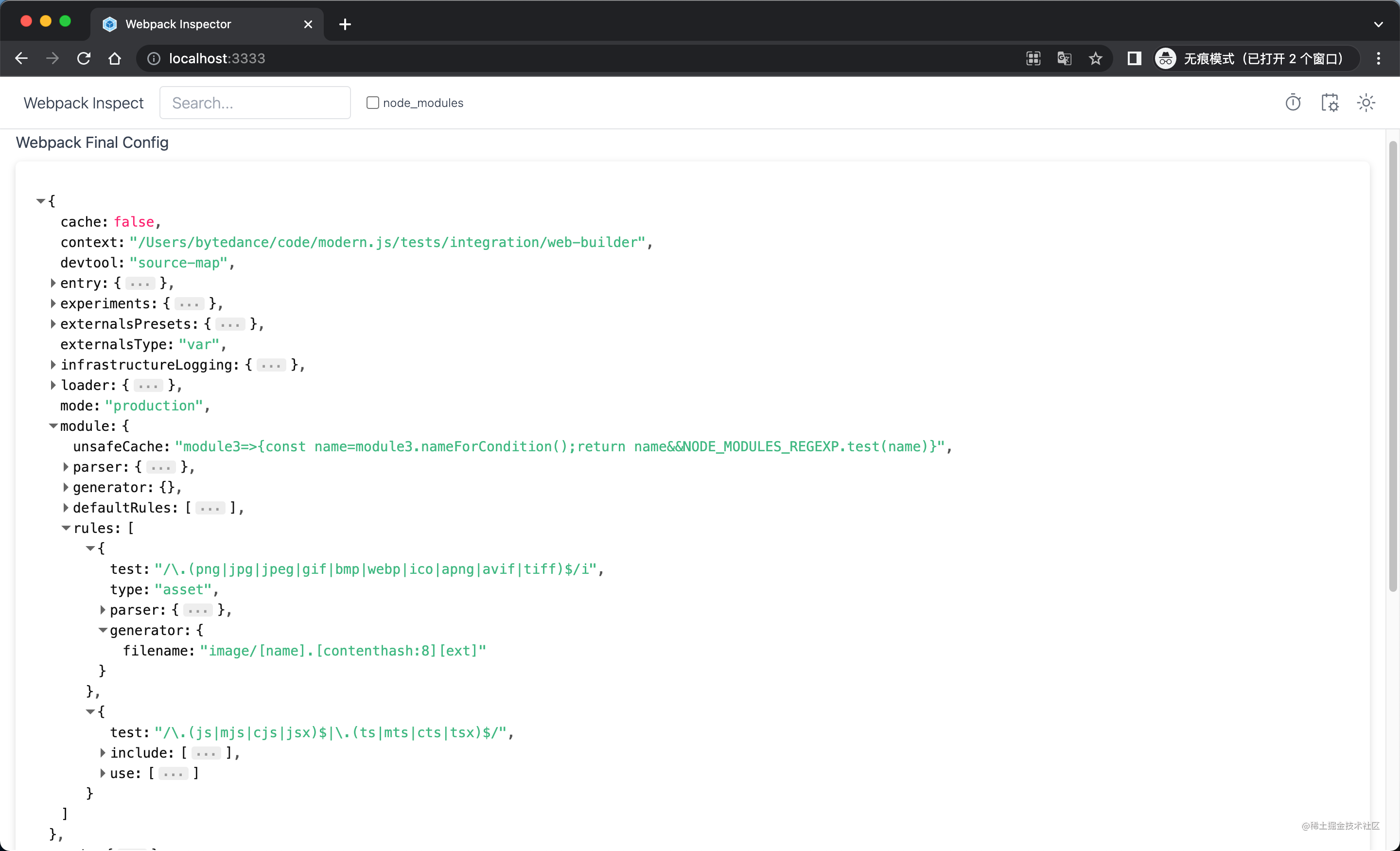This screenshot has height=851, width=1400.
Task: Focus the Search input field
Action: (255, 103)
